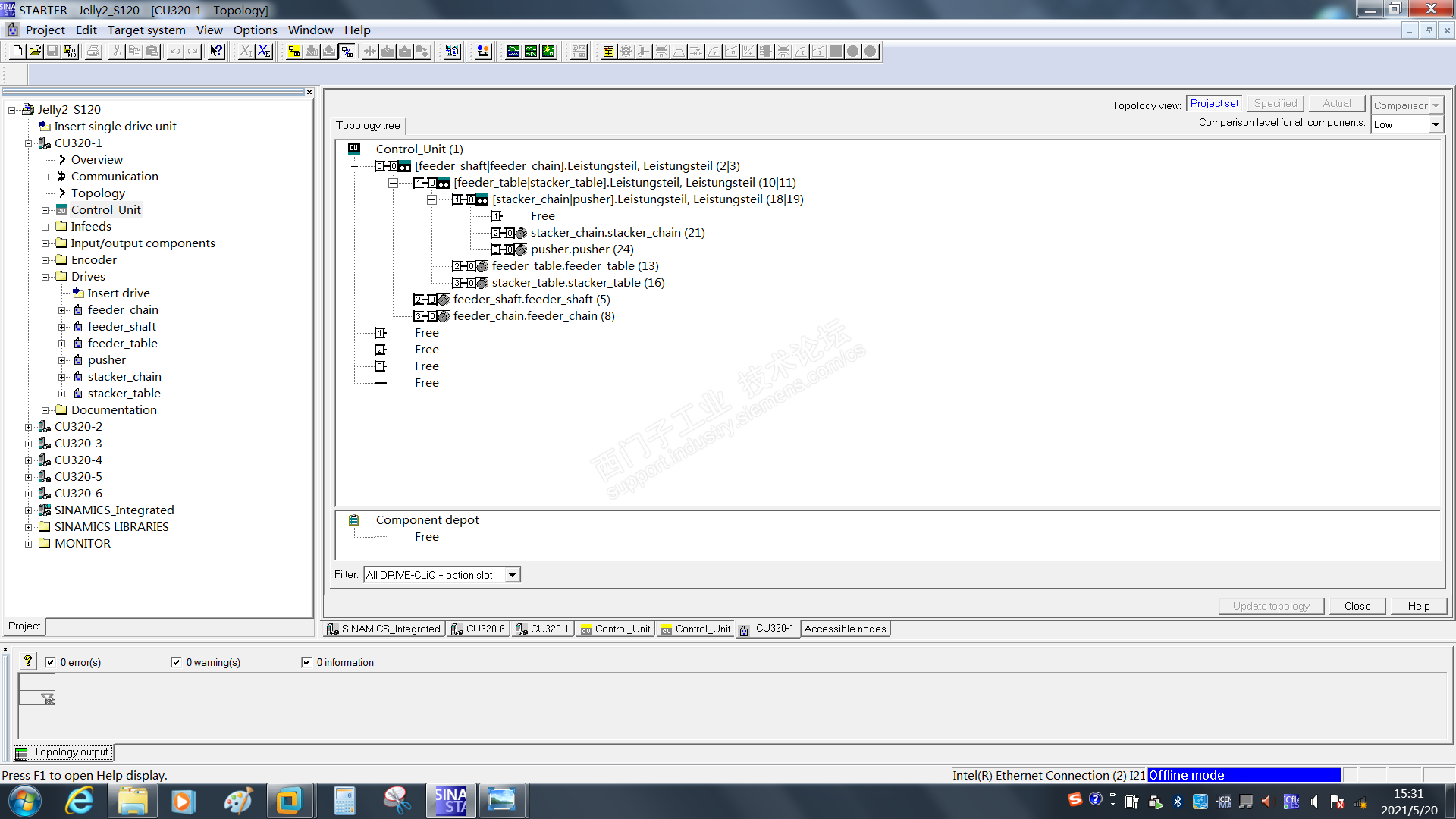The height and width of the screenshot is (819, 1456).
Task: Click the New project toolbar icon
Action: point(17,52)
